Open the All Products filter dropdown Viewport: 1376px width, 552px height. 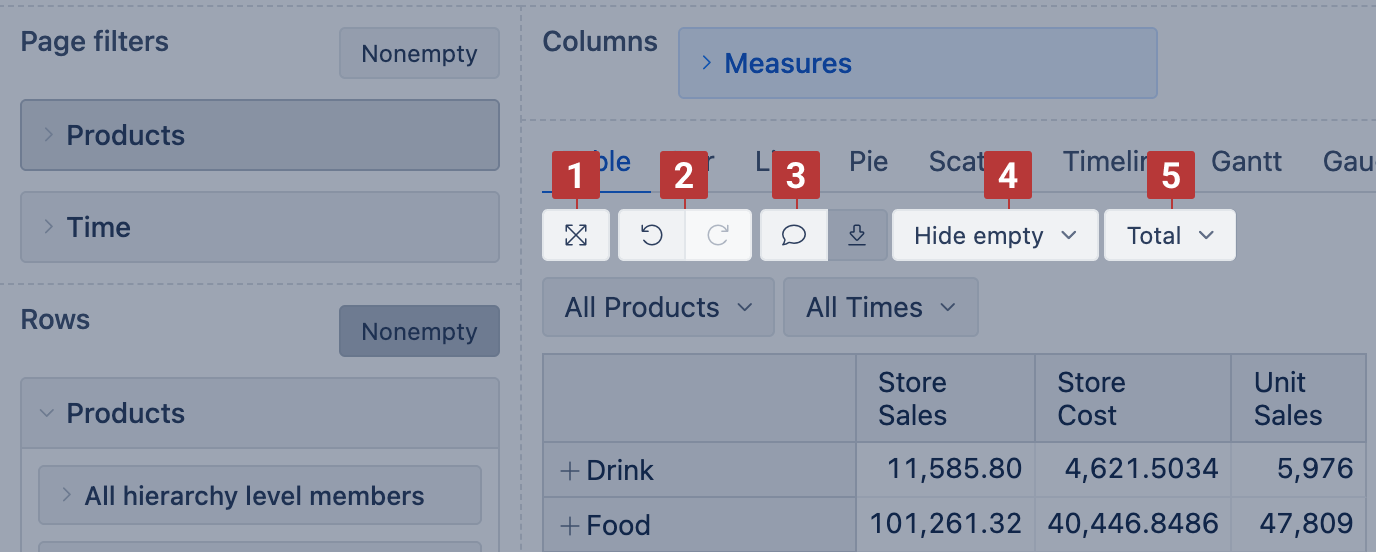(658, 307)
